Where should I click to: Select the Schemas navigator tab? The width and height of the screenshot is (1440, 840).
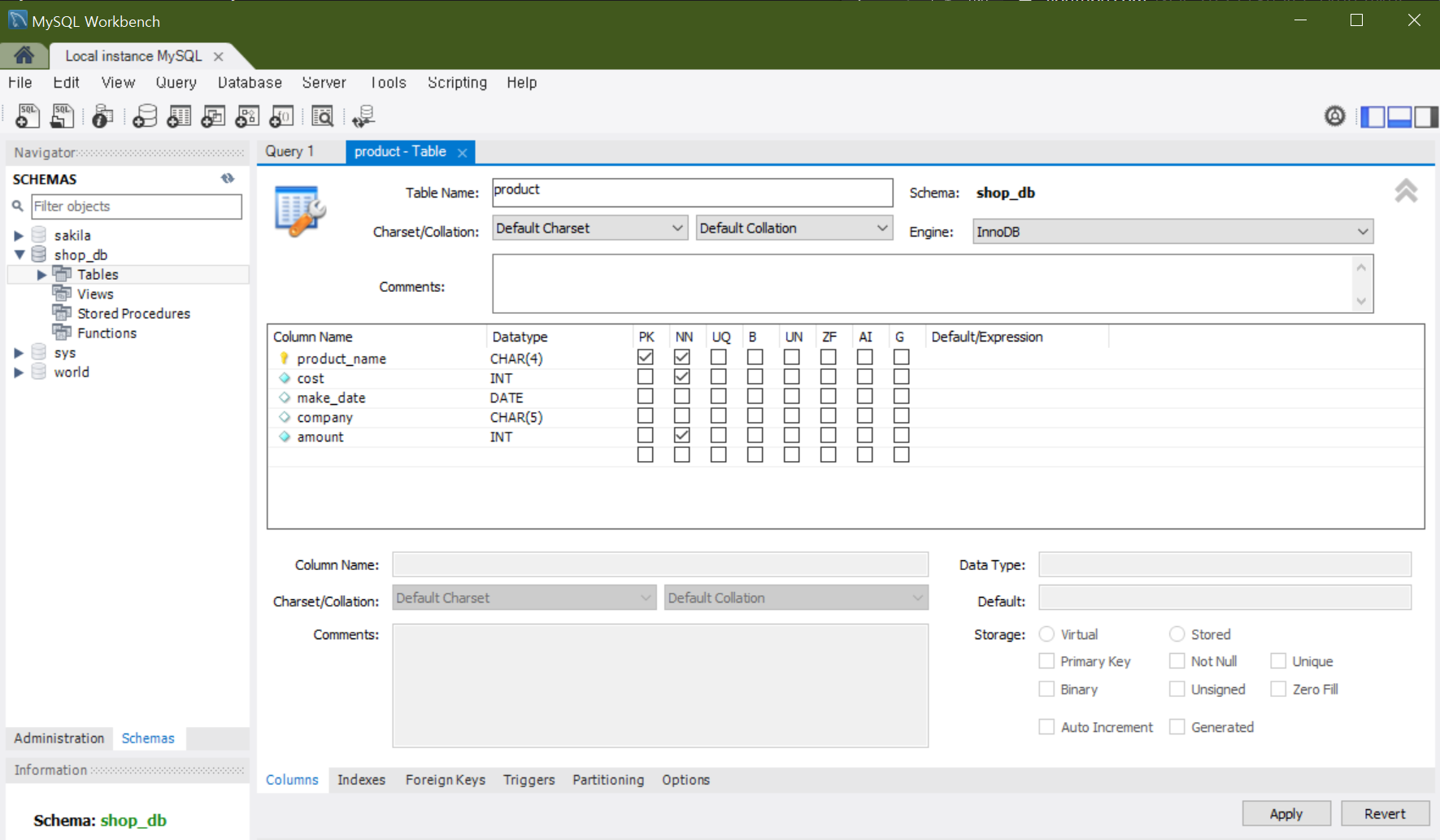(148, 738)
